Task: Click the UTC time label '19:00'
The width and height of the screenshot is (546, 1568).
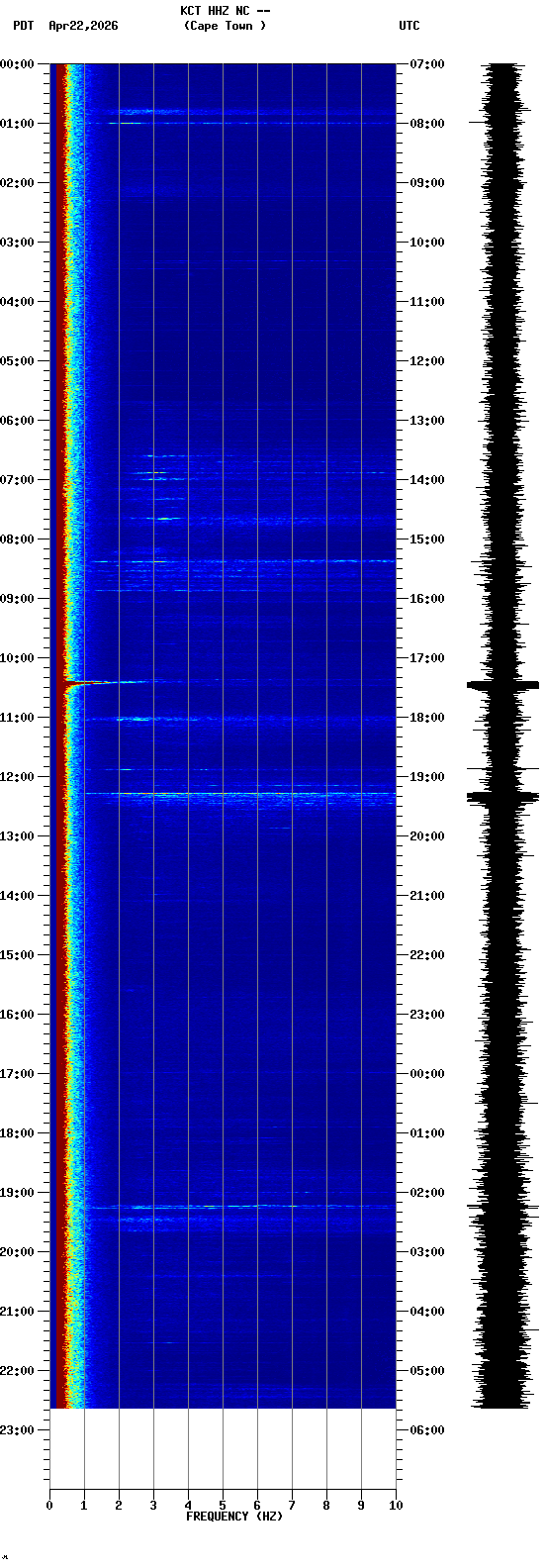Action: pyautogui.click(x=427, y=777)
